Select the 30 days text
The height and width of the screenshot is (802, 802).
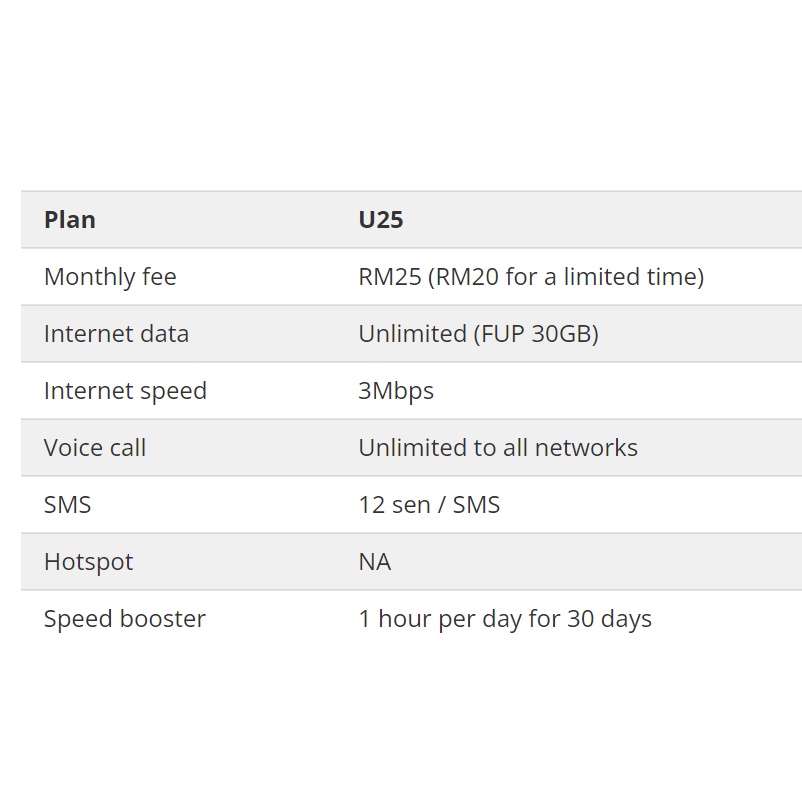609,619
